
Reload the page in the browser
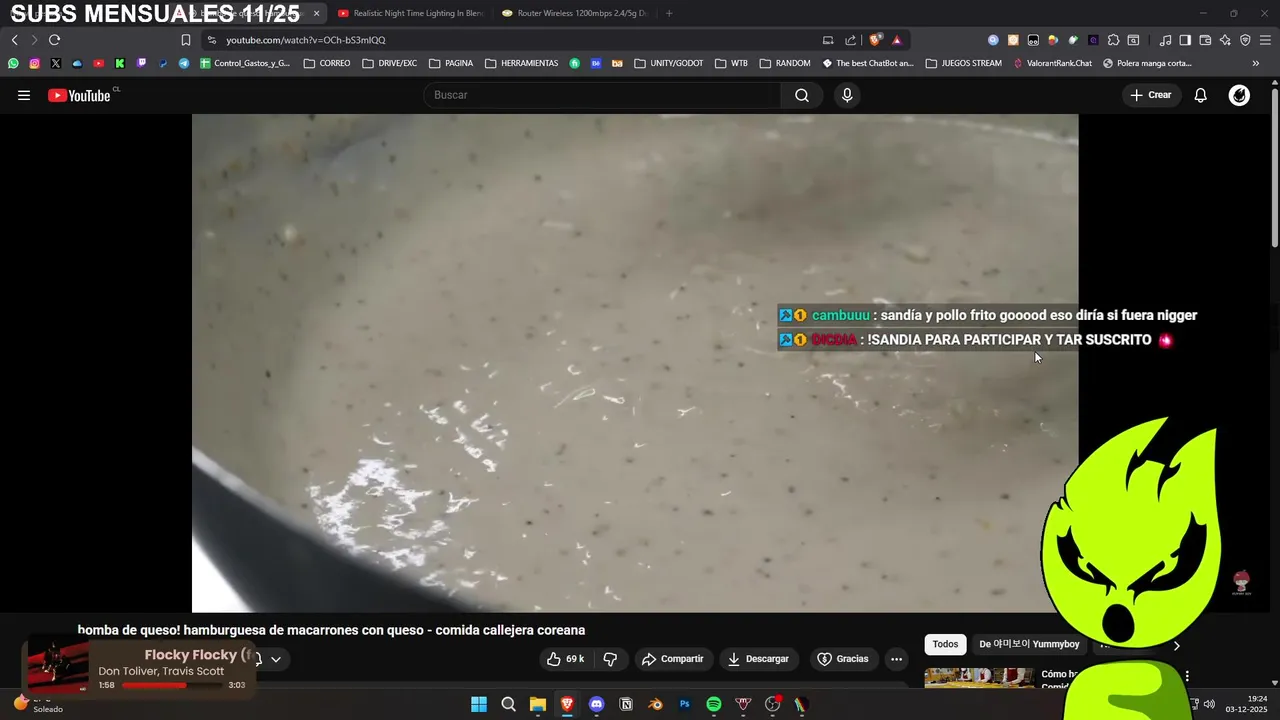tap(55, 40)
